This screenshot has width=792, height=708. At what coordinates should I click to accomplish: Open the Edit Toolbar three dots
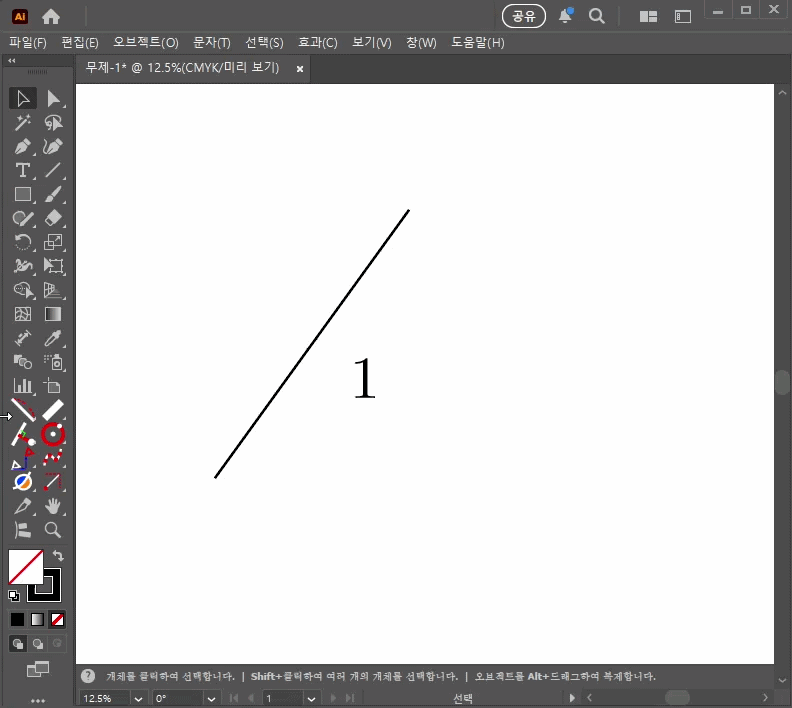click(x=38, y=700)
